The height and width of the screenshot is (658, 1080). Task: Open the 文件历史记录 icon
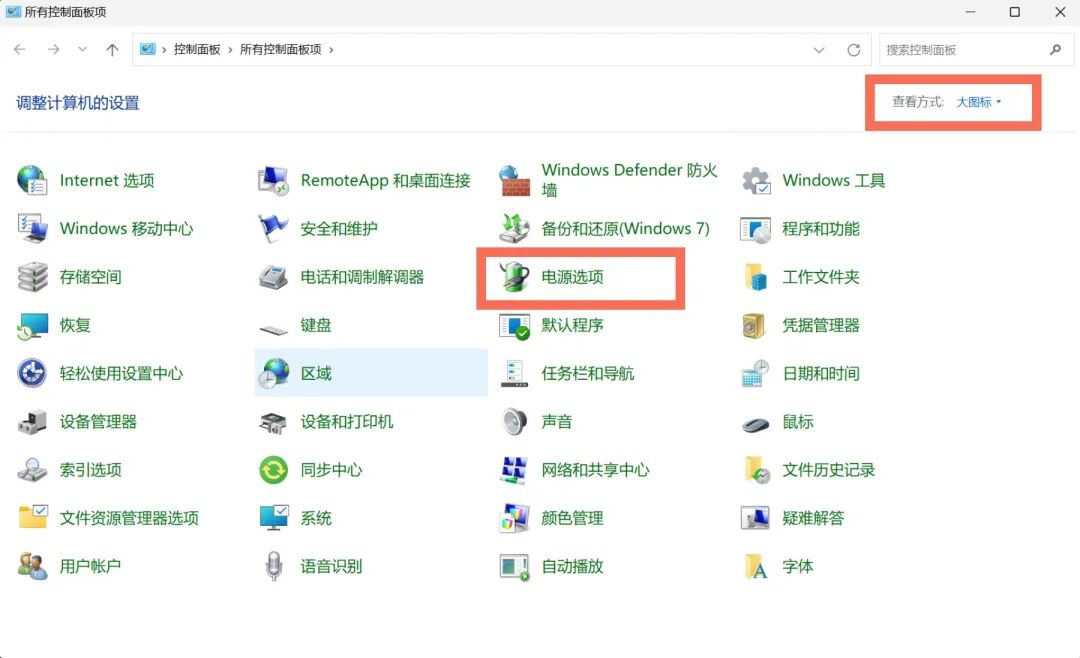(756, 470)
